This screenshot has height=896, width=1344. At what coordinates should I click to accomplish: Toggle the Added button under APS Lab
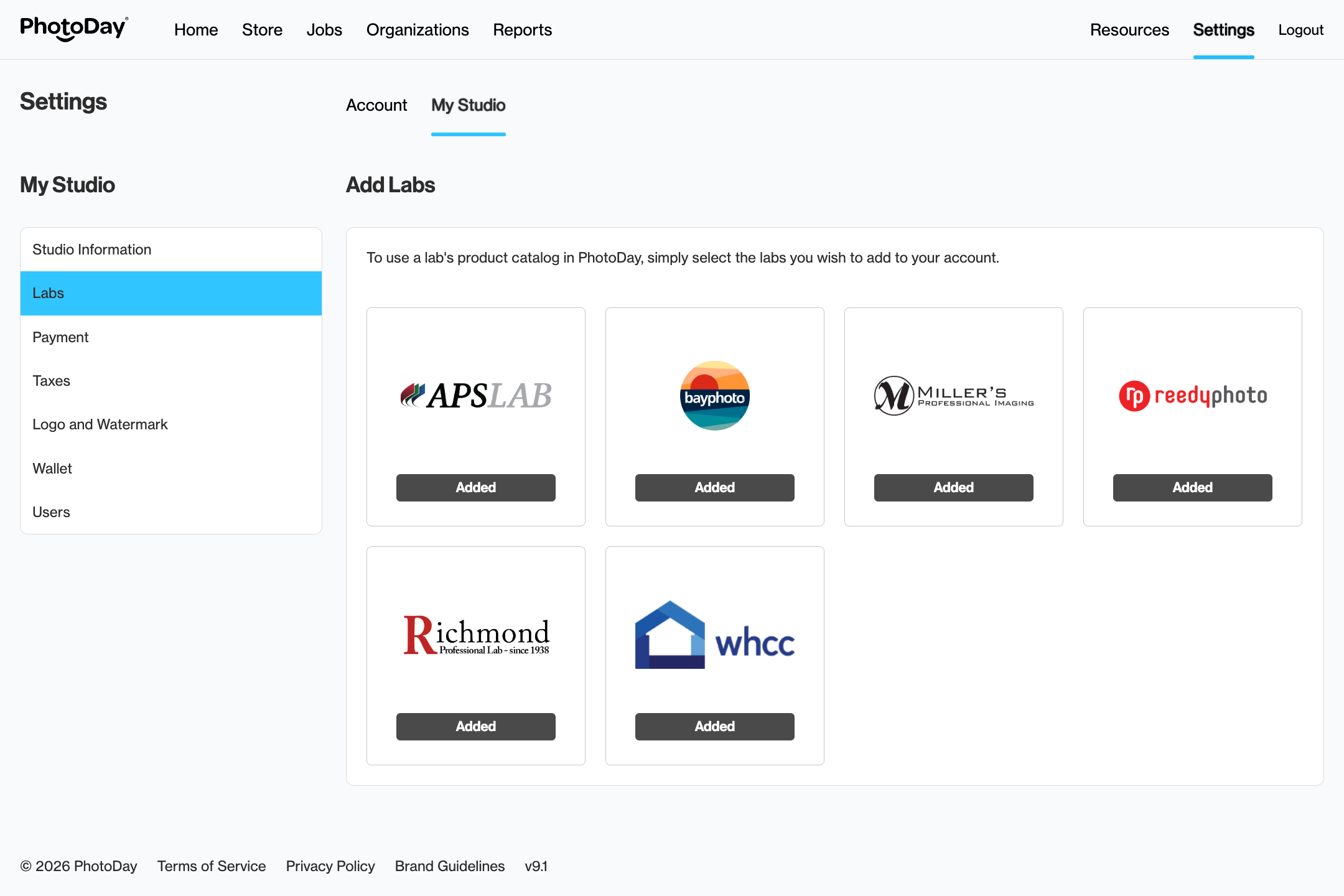click(x=476, y=488)
